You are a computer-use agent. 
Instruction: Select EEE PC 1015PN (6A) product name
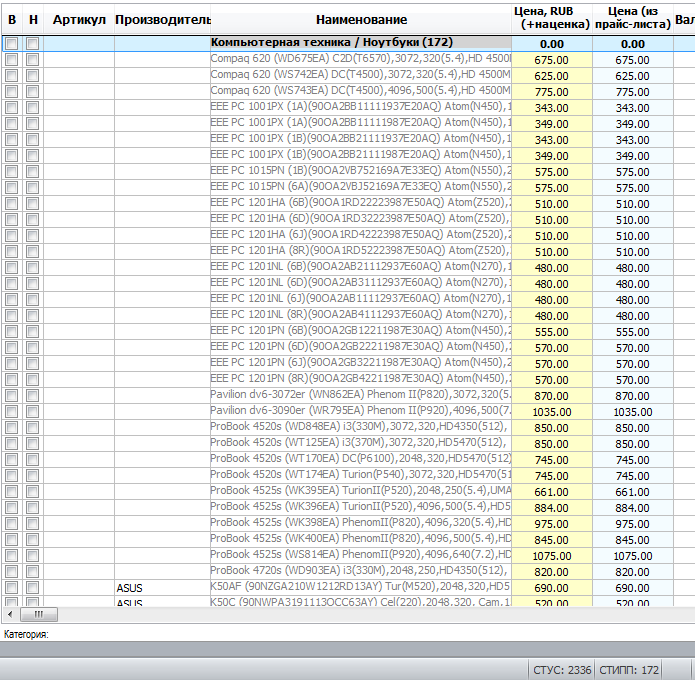tap(360, 187)
